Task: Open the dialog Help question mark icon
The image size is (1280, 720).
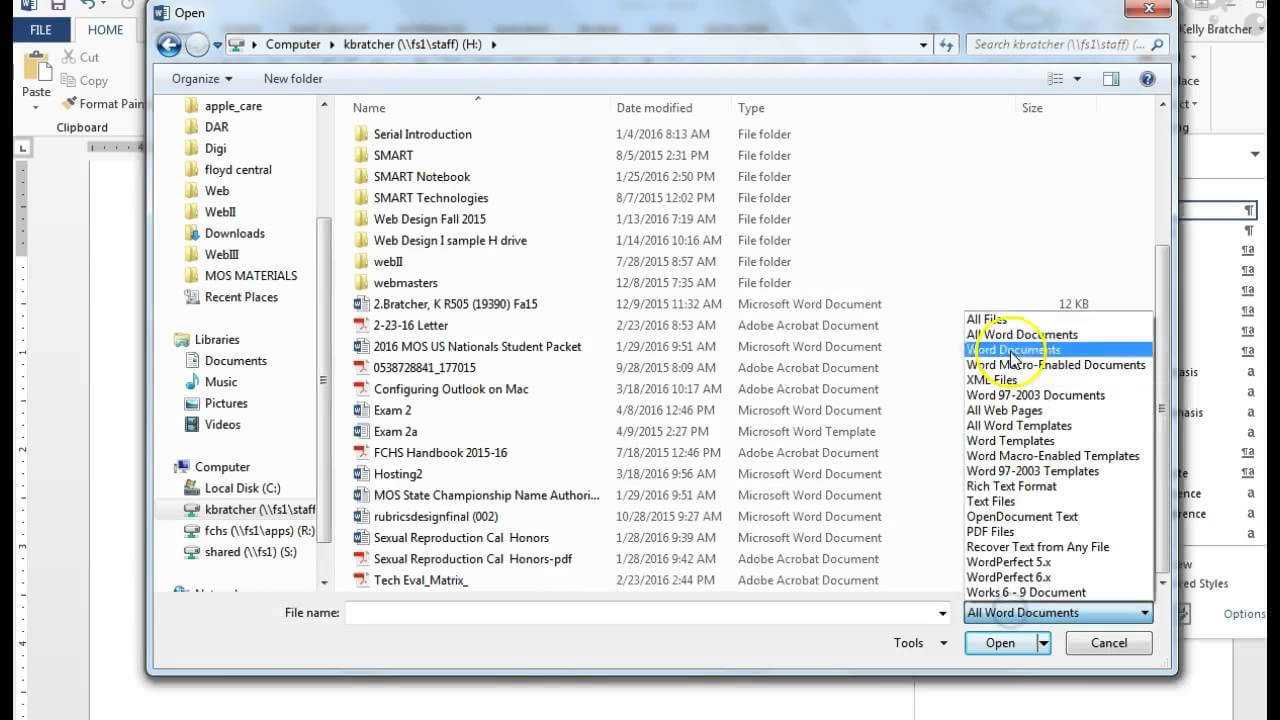Action: tap(1147, 79)
